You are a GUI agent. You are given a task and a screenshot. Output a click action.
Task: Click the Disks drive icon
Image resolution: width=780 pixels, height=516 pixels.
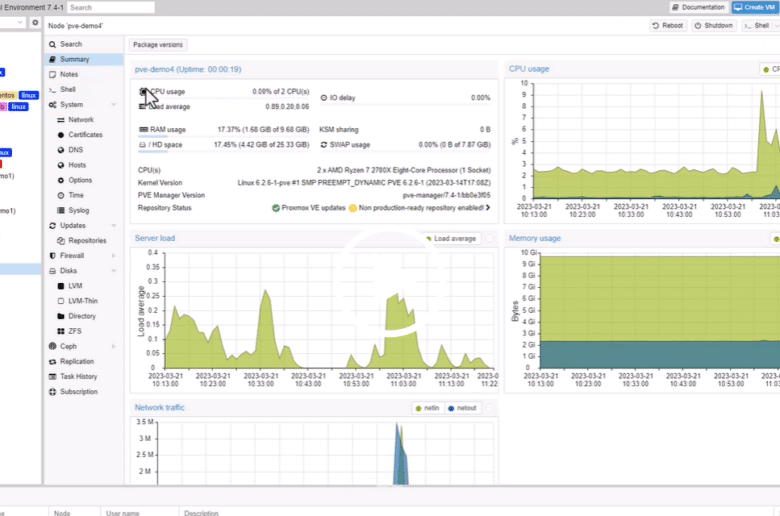click(x=53, y=271)
